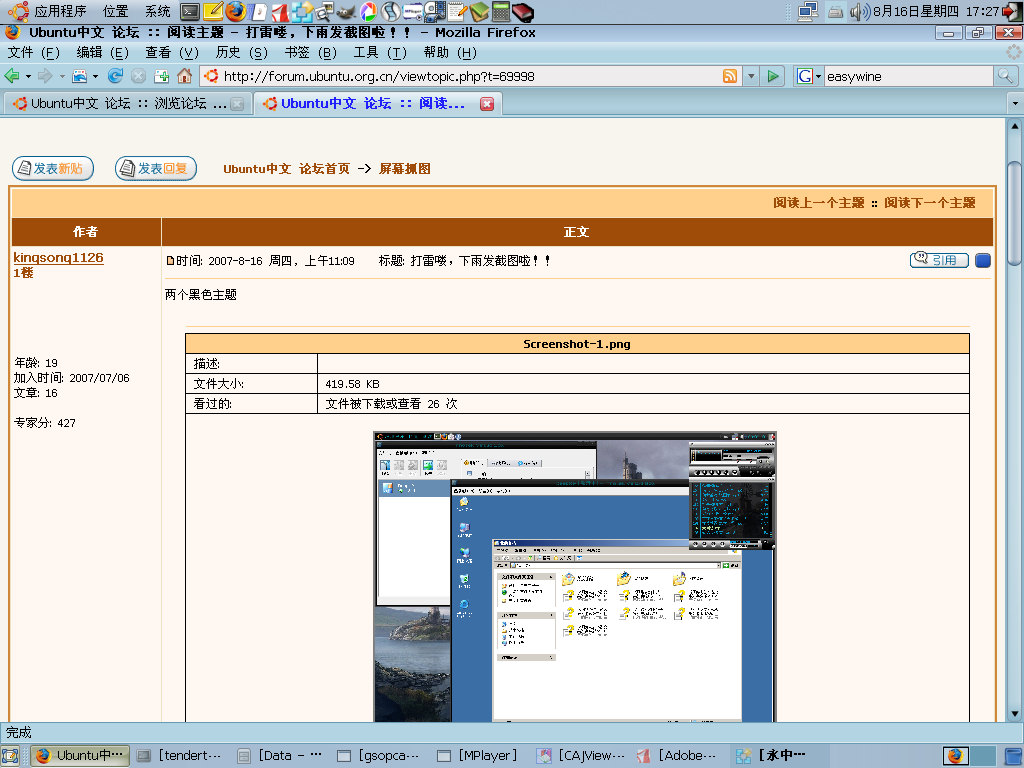Viewport: 1024px width, 768px height.
Task: Click the vertical scrollbar up arrow
Action: [x=1014, y=125]
